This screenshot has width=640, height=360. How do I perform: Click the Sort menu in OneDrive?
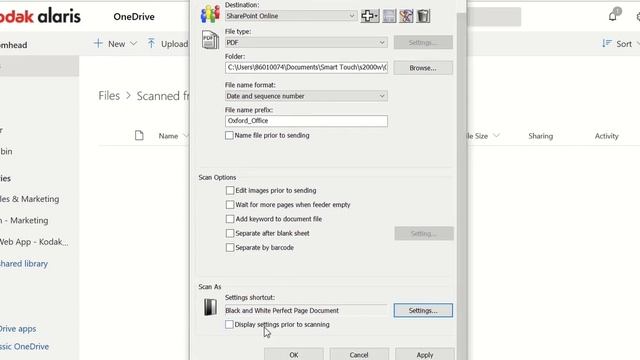point(620,43)
